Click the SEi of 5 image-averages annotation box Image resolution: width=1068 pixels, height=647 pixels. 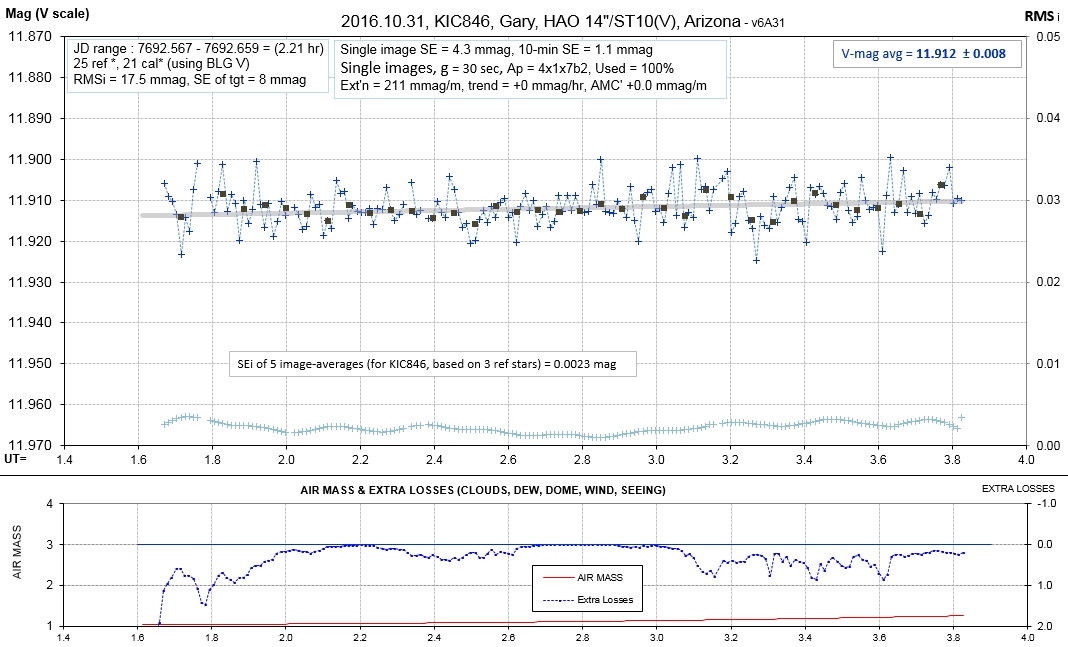433,364
